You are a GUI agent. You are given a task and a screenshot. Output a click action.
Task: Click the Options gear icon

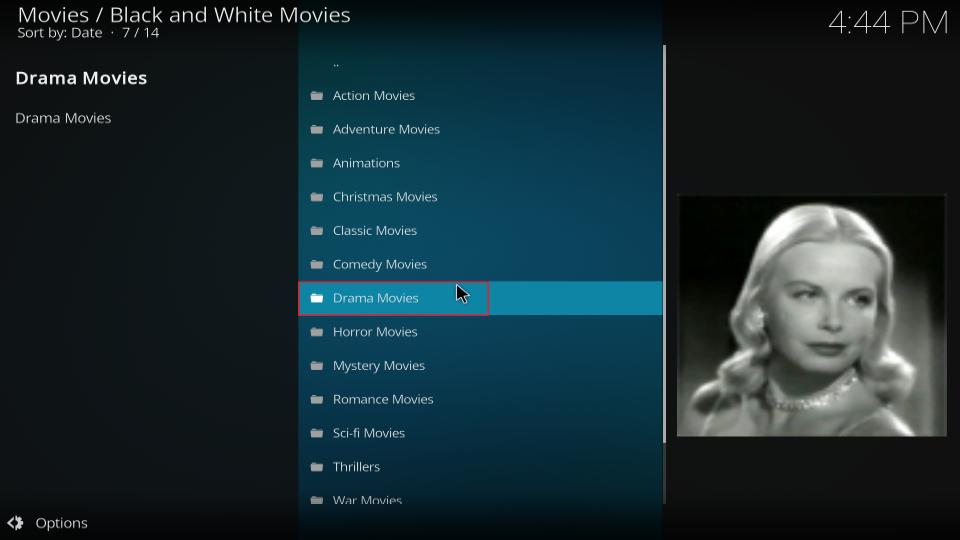coord(15,523)
